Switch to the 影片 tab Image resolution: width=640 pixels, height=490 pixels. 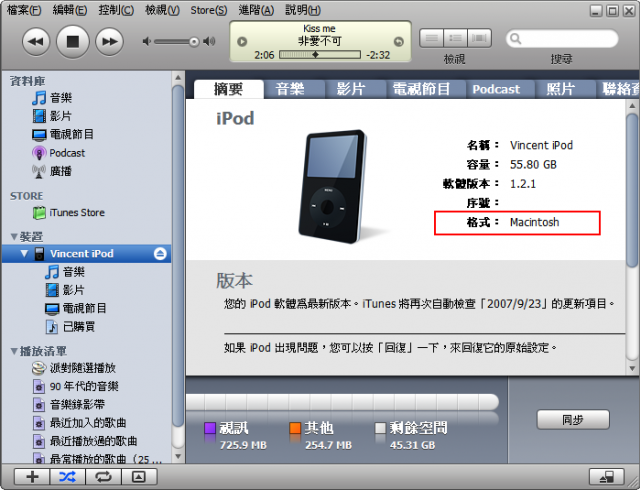click(351, 89)
